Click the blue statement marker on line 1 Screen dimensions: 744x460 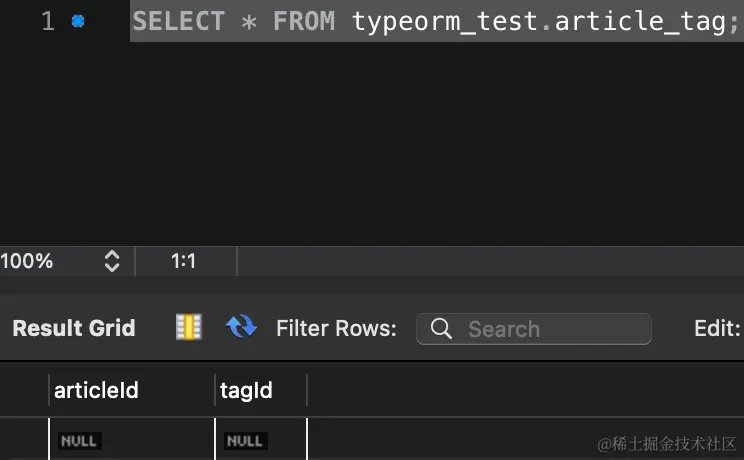pyautogui.click(x=79, y=21)
